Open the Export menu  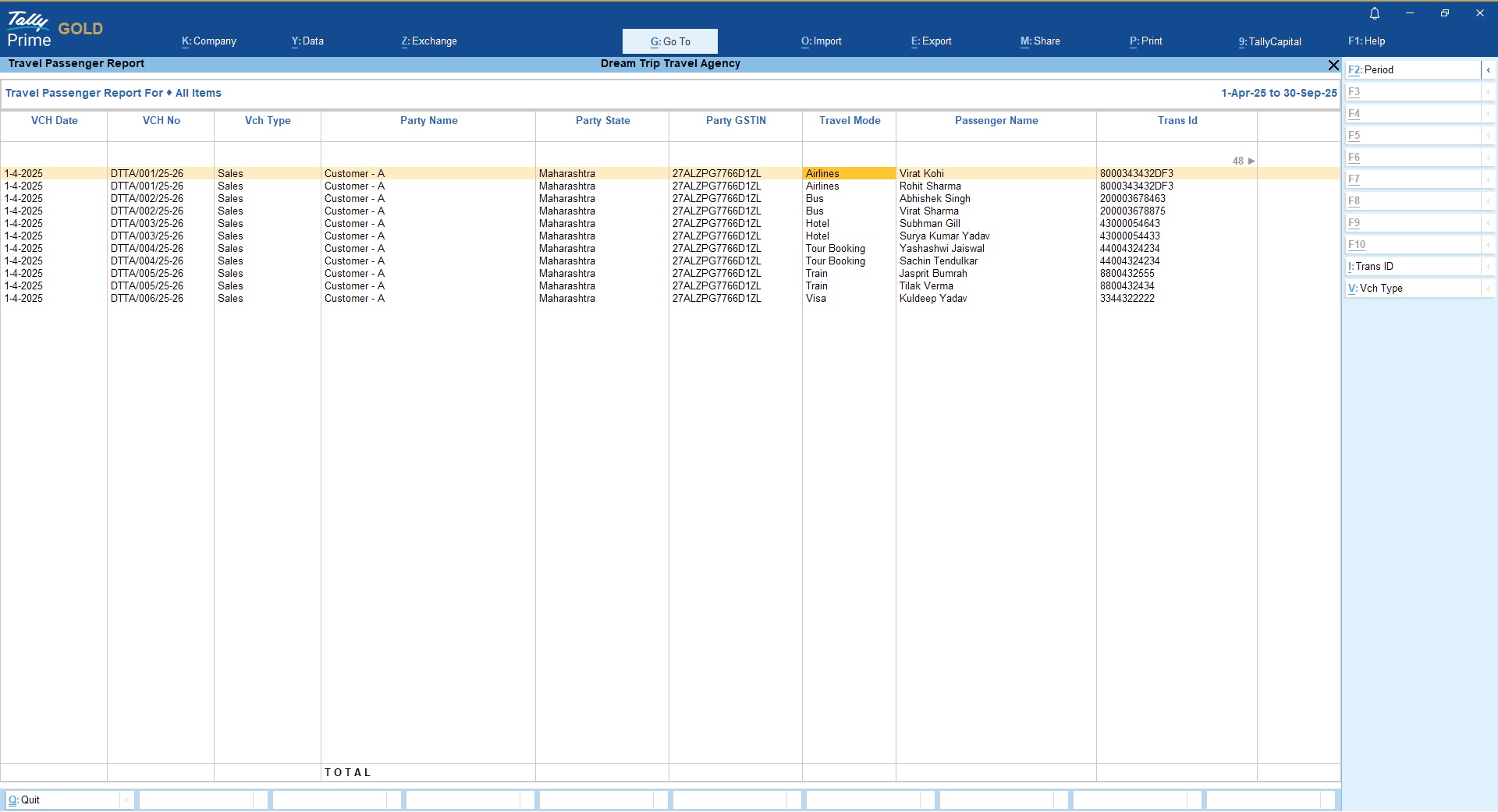tap(931, 41)
